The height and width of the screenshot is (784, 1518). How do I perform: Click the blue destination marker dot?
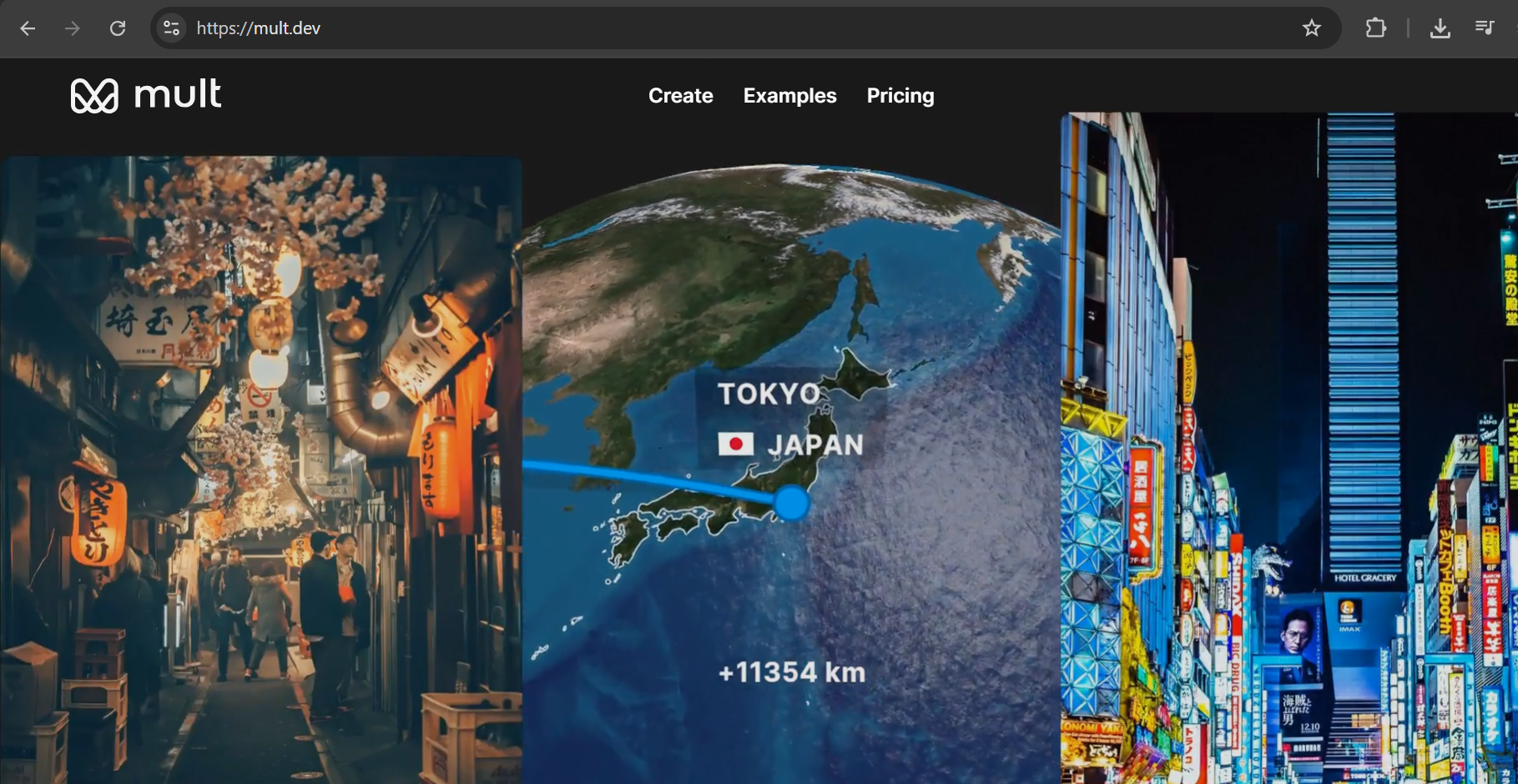click(x=791, y=504)
